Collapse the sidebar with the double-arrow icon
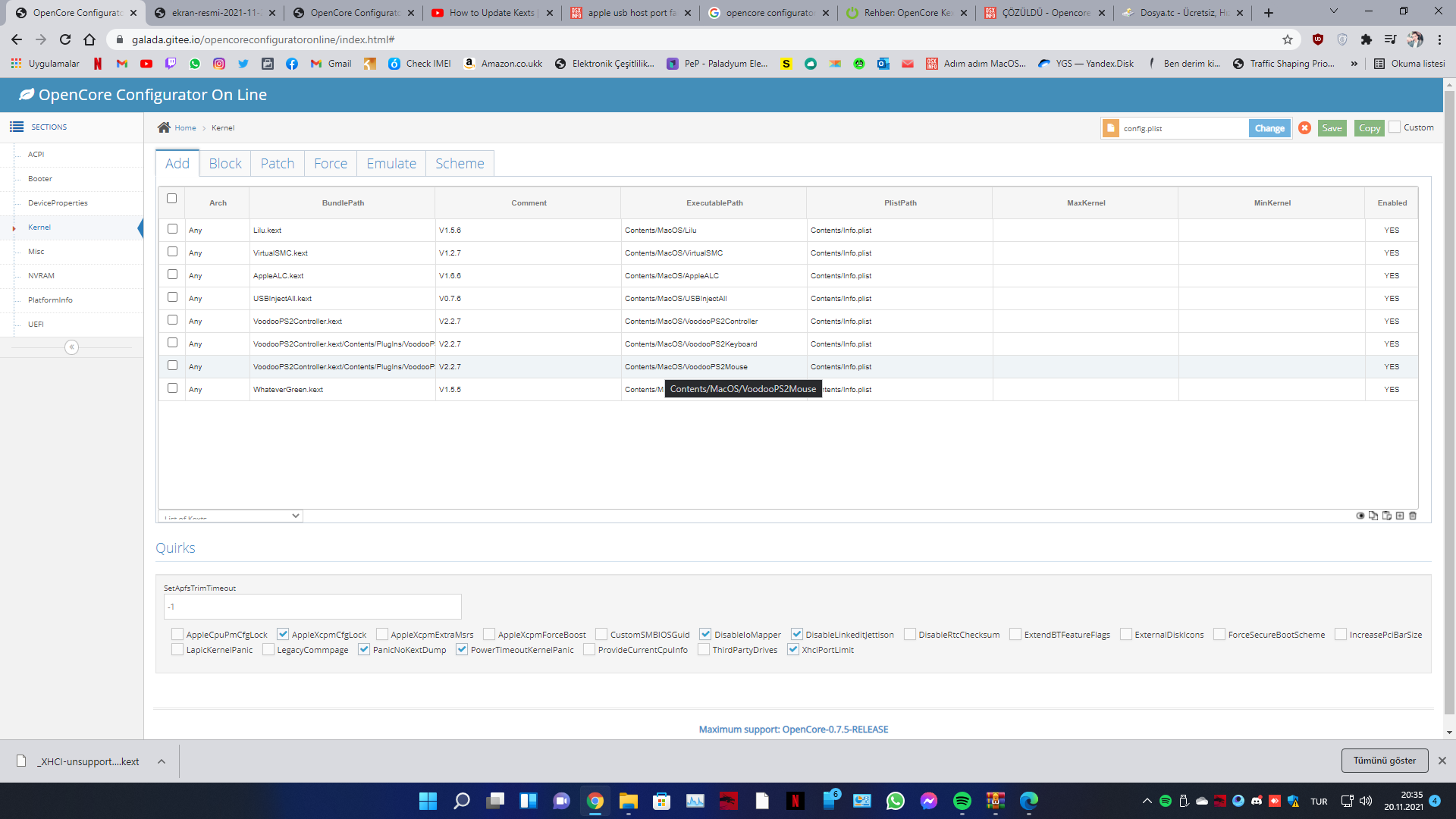The height and width of the screenshot is (819, 1456). pyautogui.click(x=71, y=347)
